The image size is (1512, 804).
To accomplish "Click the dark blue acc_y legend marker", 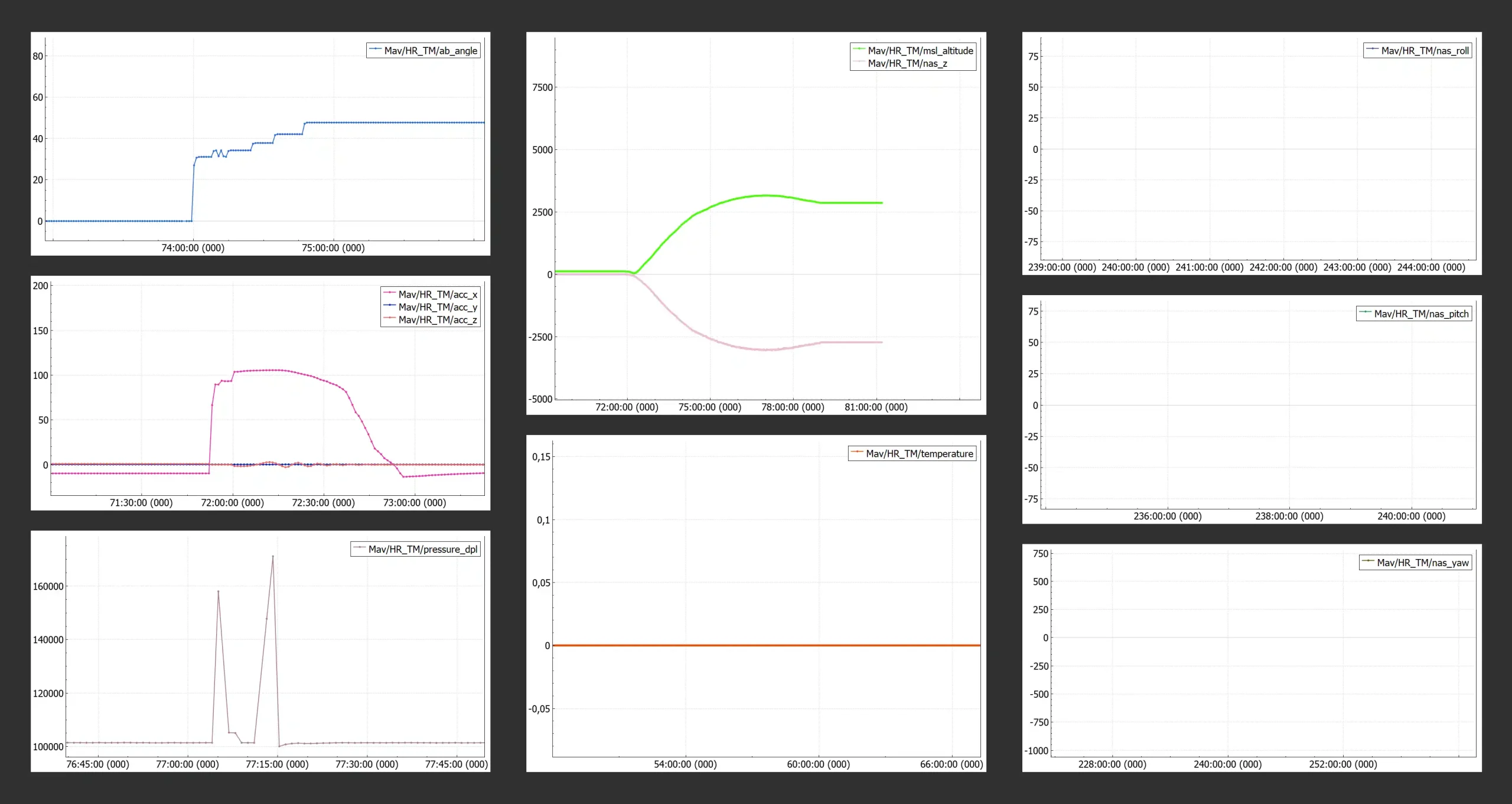I will [x=389, y=306].
